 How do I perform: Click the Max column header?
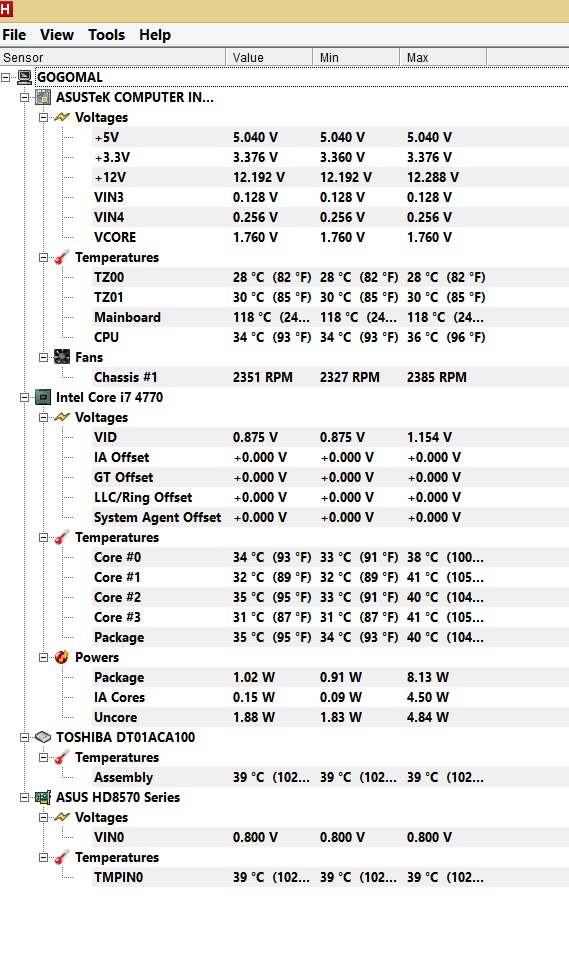tap(443, 58)
